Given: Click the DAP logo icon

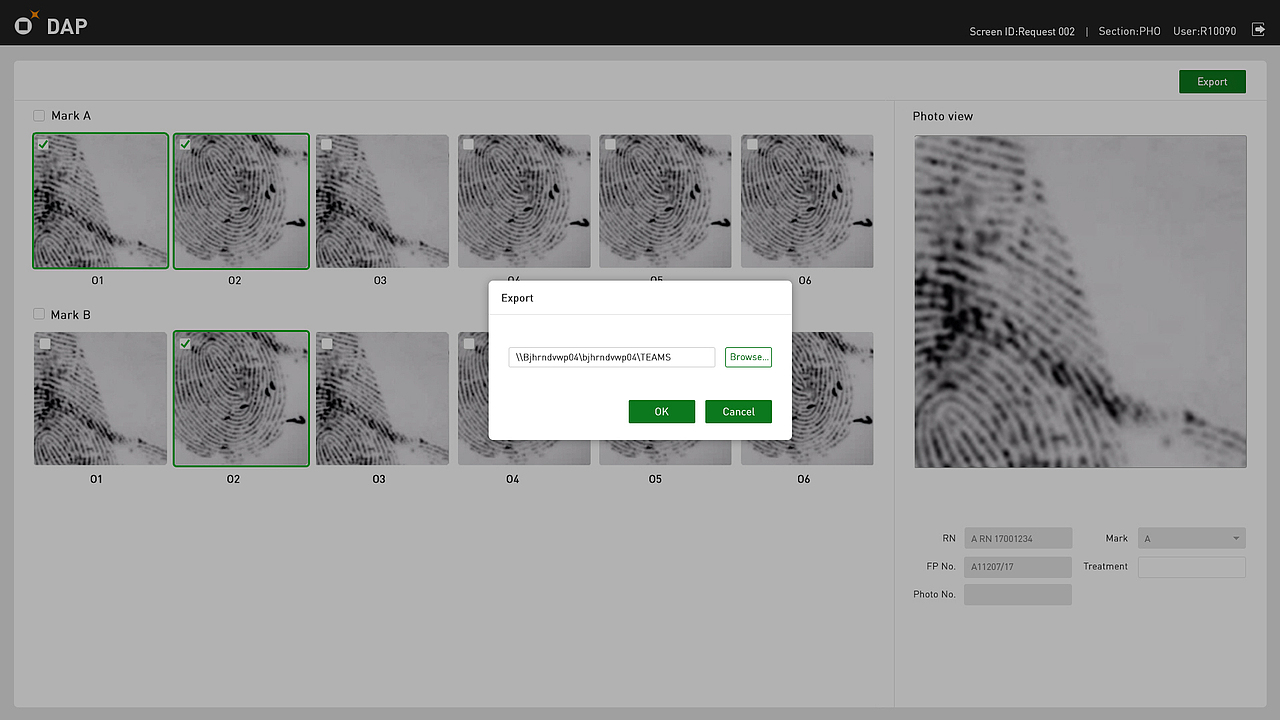Looking at the screenshot, I should (23, 23).
